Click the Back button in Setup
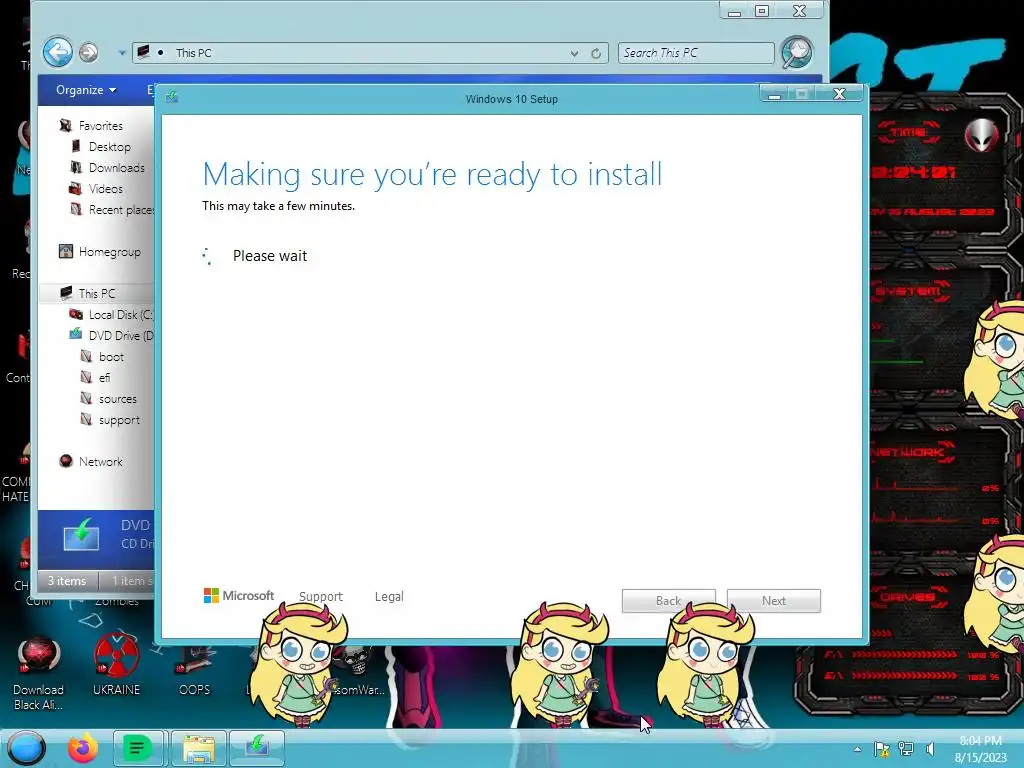This screenshot has height=768, width=1024. tap(669, 601)
